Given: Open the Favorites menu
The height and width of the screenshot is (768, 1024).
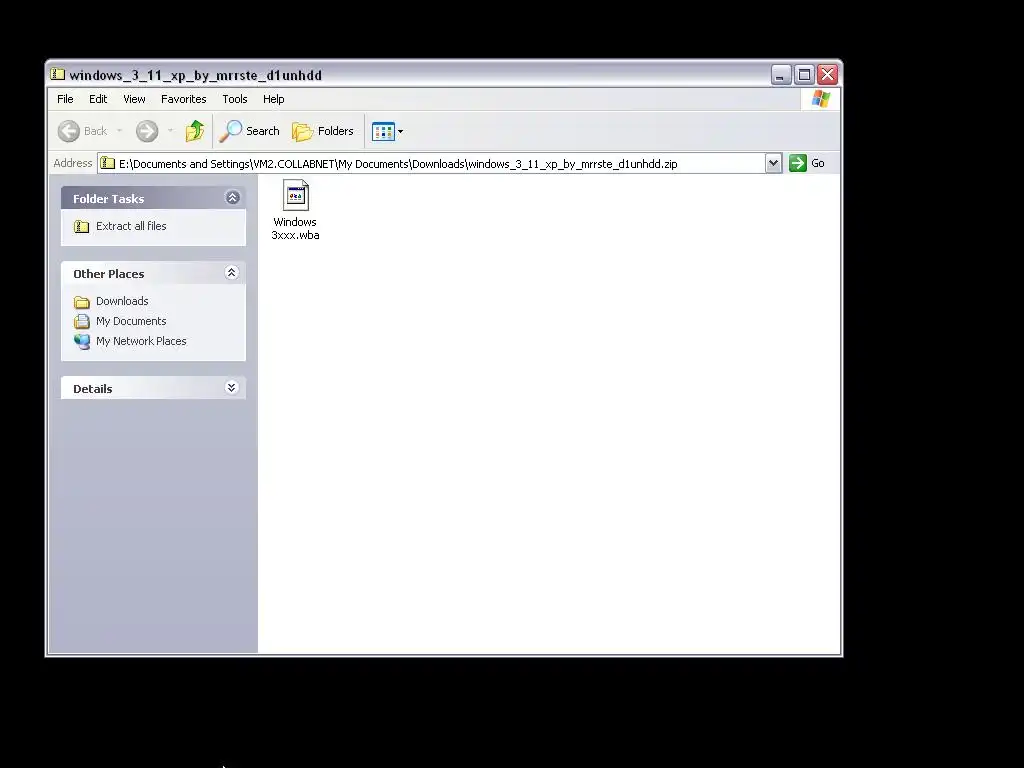Looking at the screenshot, I should pos(184,99).
